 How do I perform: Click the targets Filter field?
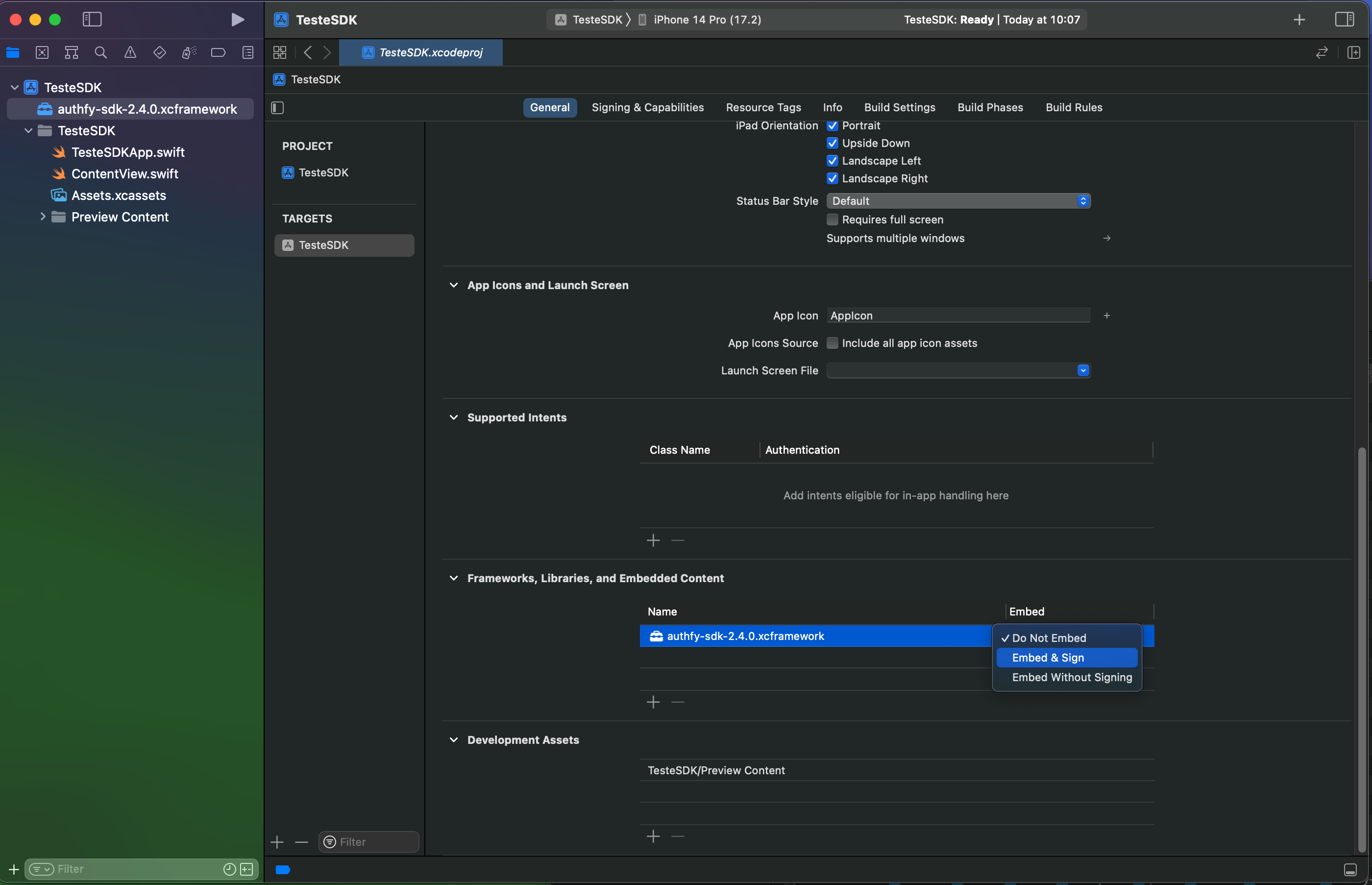[368, 842]
